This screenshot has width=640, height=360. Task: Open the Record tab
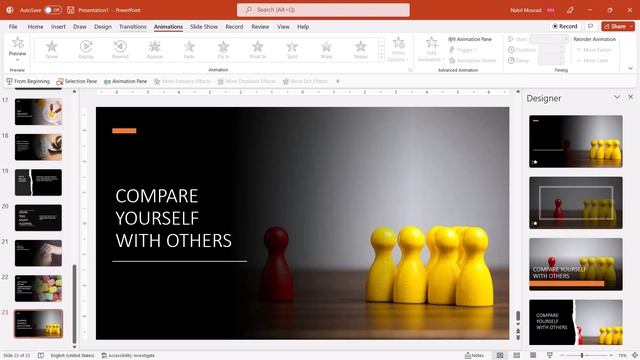pyautogui.click(x=234, y=27)
